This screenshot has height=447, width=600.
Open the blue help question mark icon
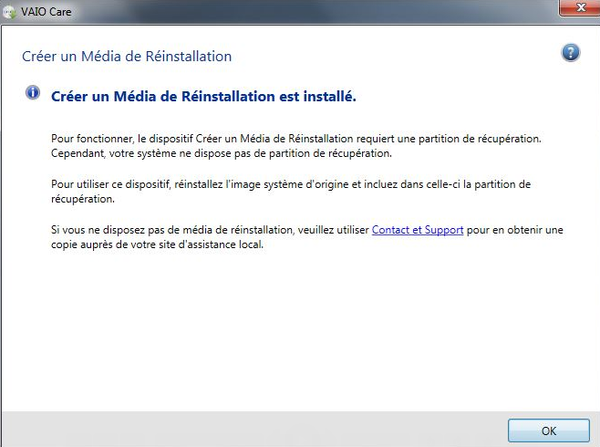click(571, 52)
